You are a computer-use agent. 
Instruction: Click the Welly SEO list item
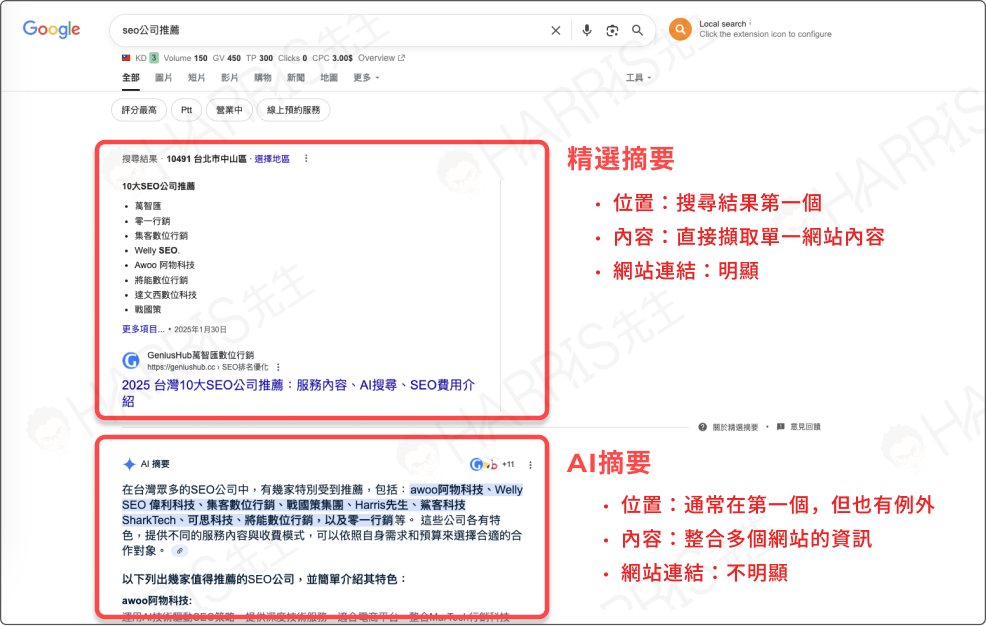pos(157,250)
